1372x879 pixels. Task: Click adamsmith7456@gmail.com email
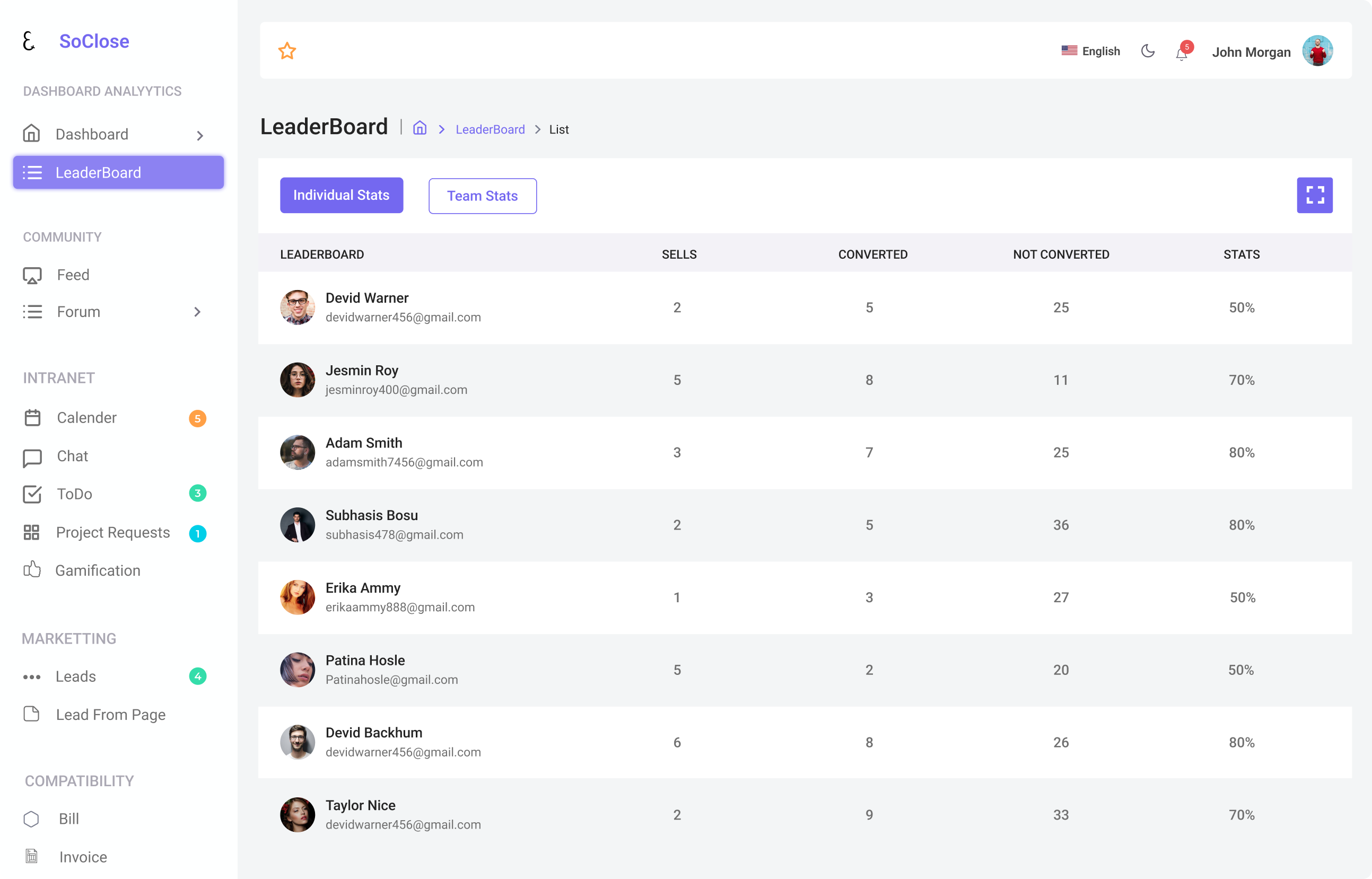coord(404,462)
